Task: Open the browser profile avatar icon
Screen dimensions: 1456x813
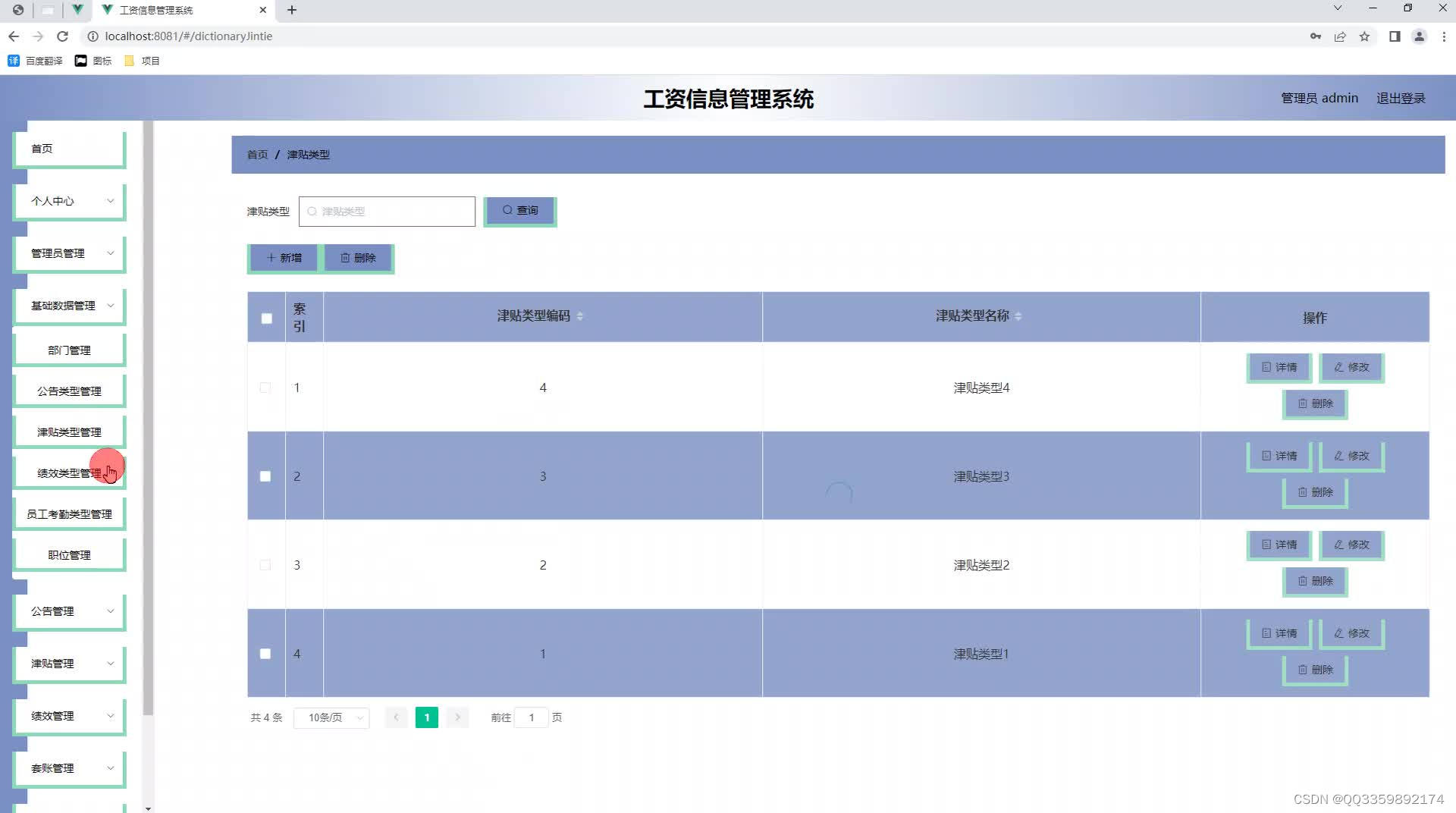Action: (x=1419, y=36)
